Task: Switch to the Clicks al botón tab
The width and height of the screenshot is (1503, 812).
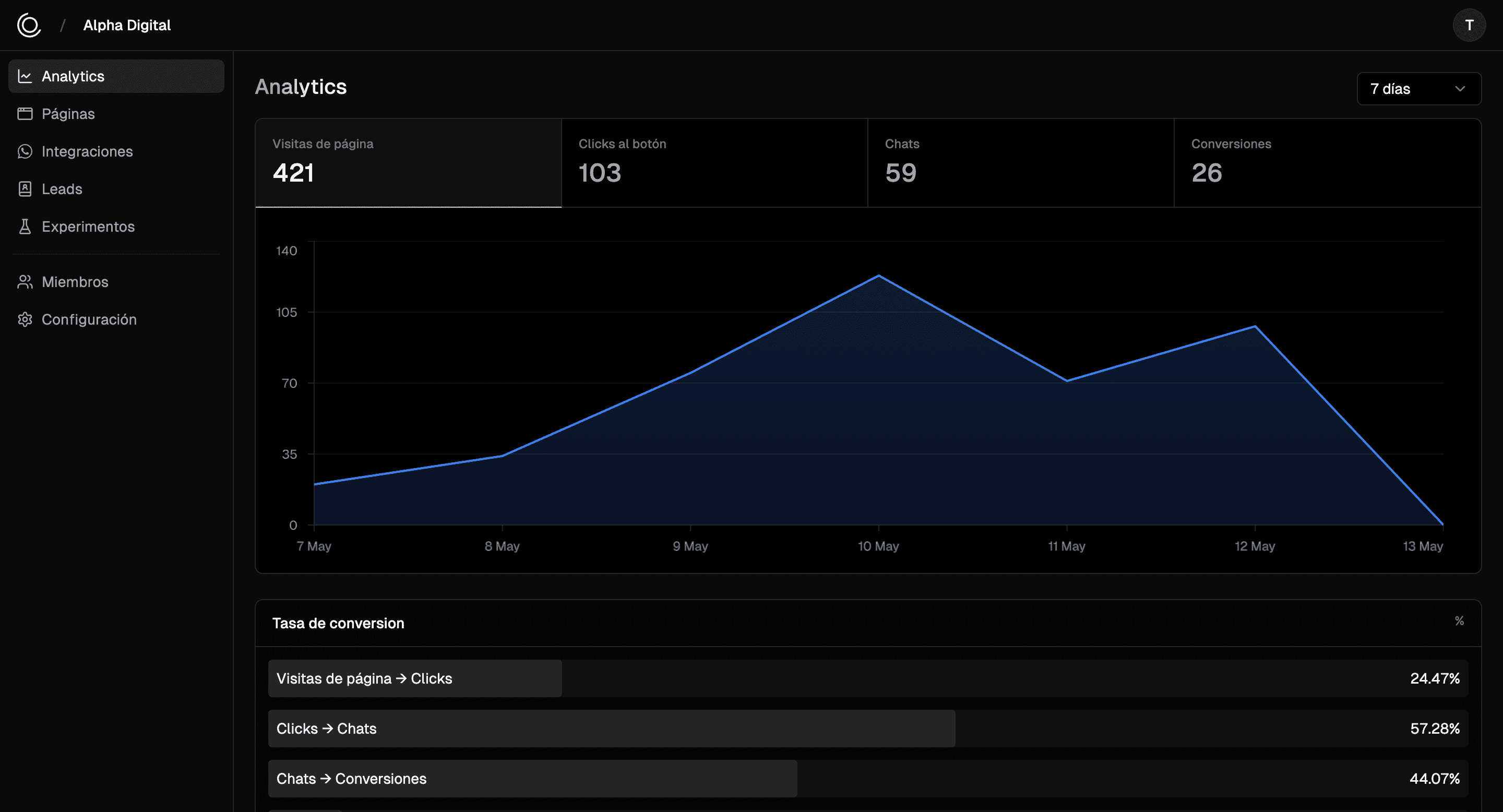Action: click(x=714, y=163)
